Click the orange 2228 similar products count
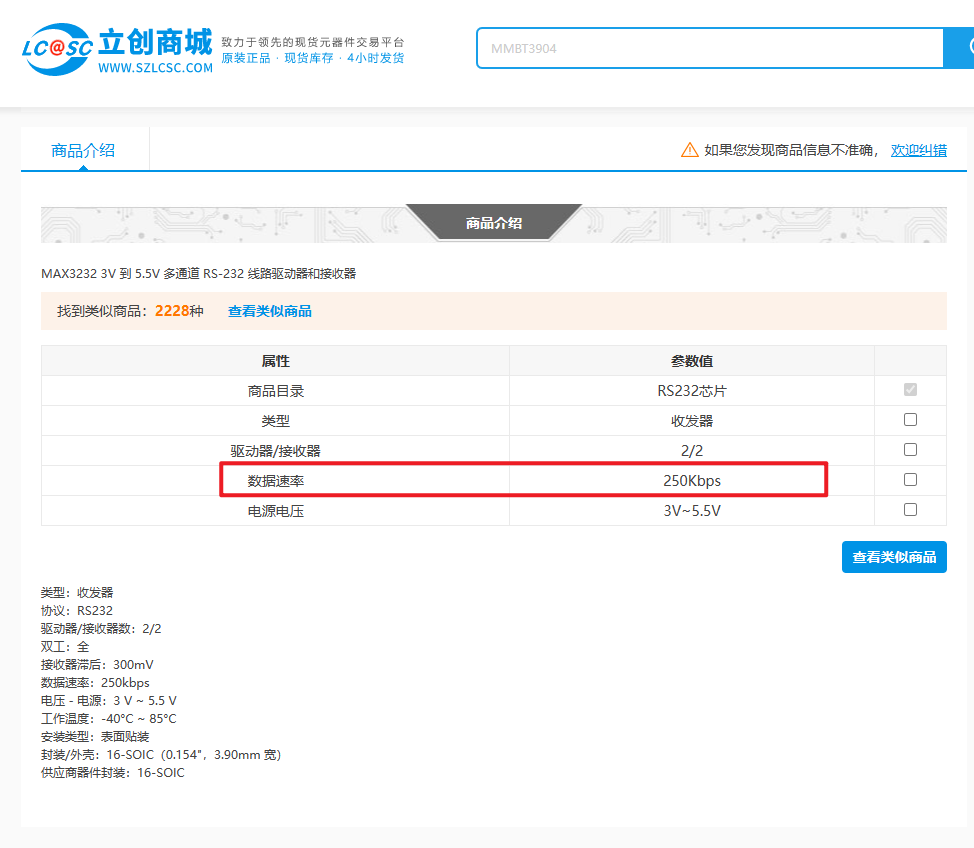Image resolution: width=974 pixels, height=848 pixels. tap(171, 311)
